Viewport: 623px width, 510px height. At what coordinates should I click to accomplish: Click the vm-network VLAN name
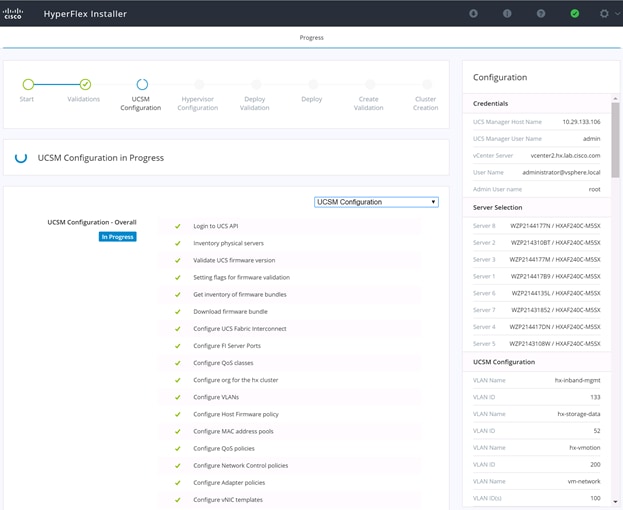[x=584, y=481]
